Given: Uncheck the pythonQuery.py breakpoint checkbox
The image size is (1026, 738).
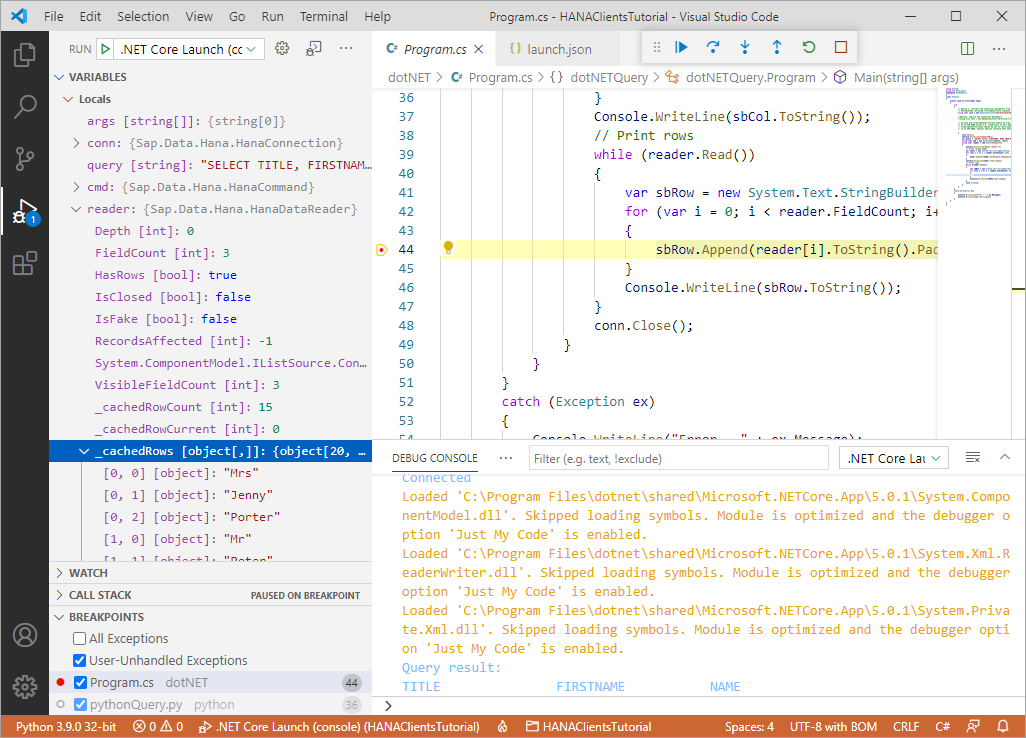Looking at the screenshot, I should point(80,705).
